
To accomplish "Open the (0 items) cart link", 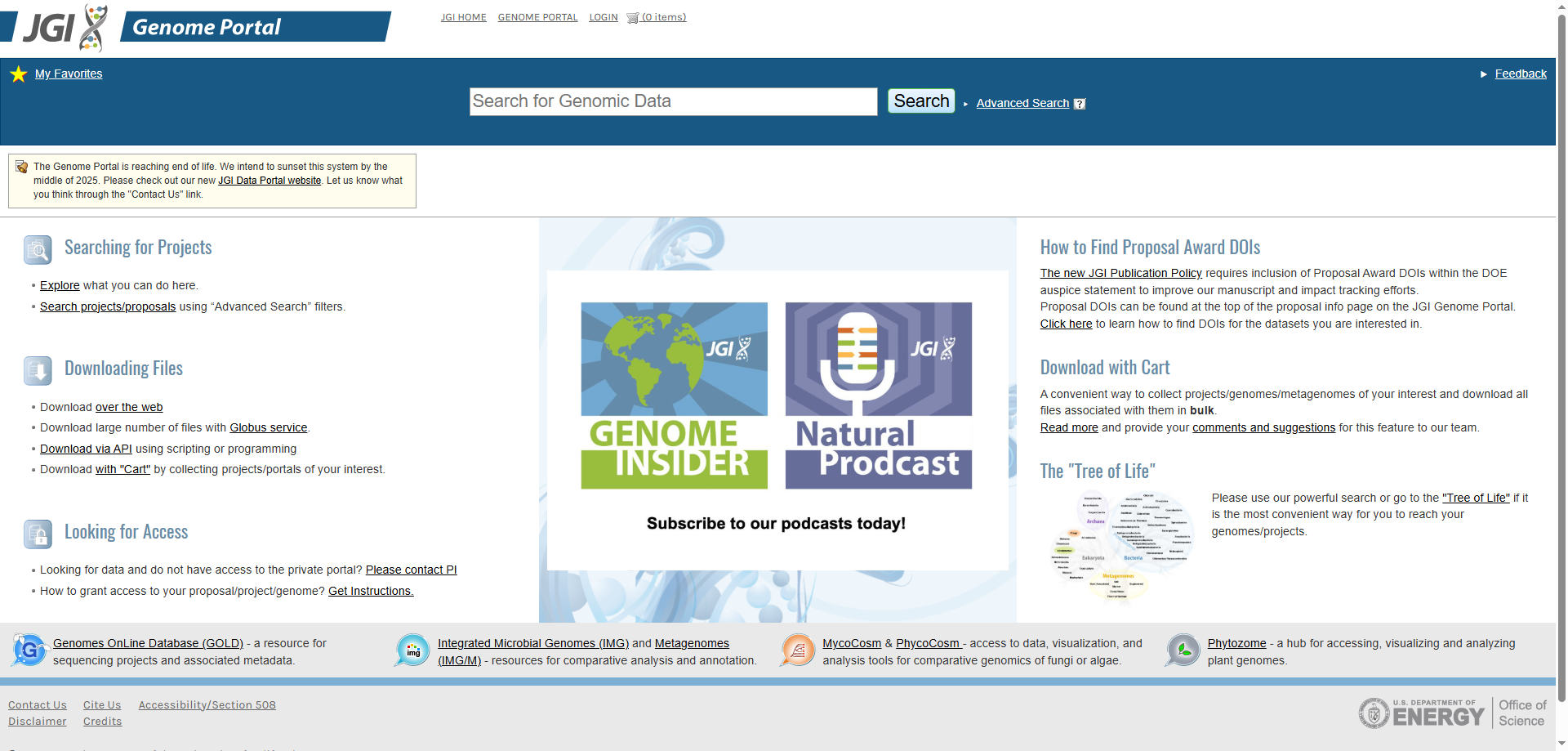I will coord(664,17).
